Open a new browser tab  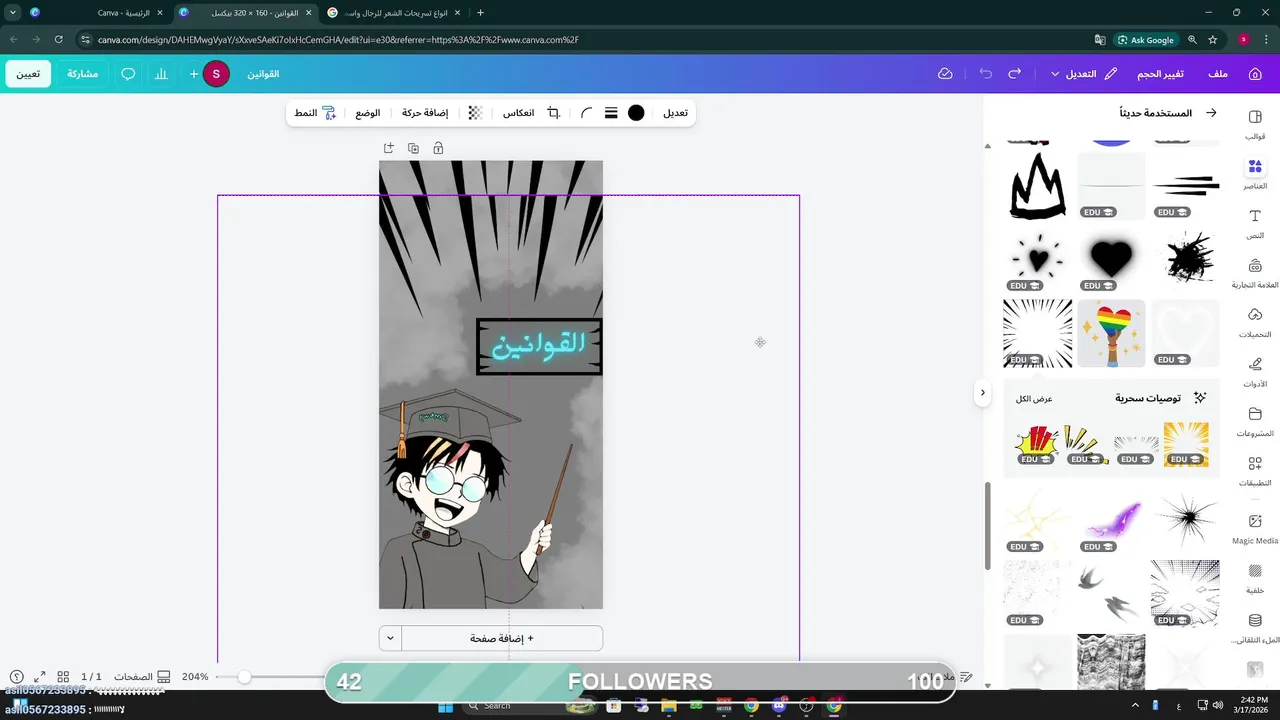click(x=480, y=13)
